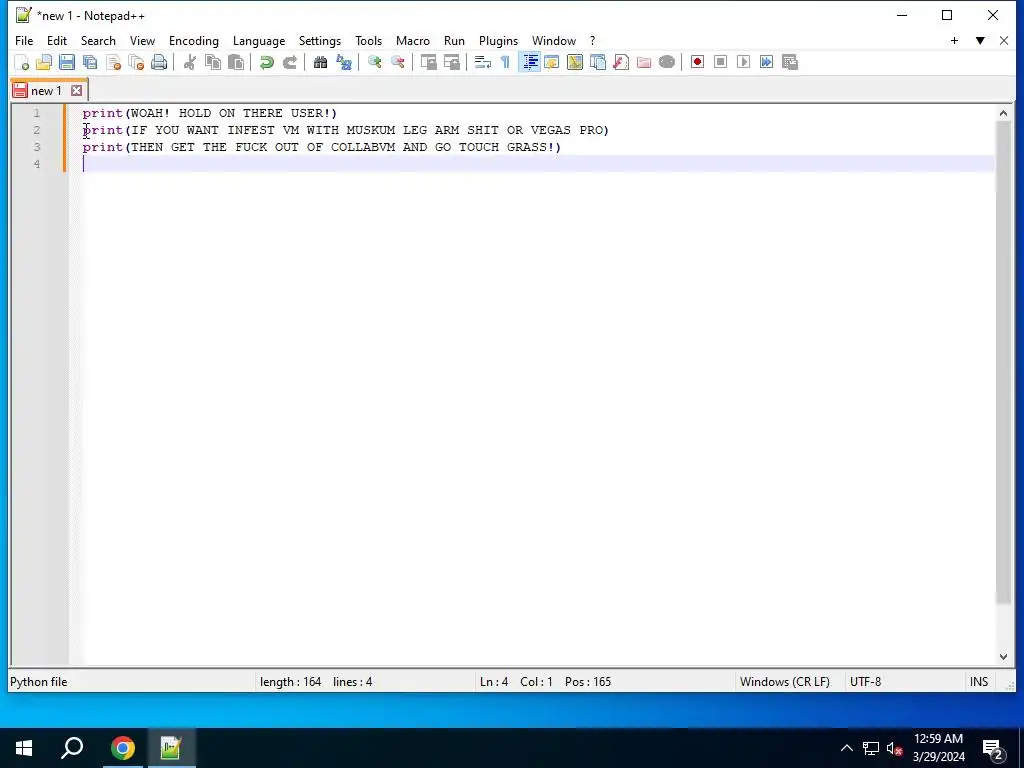Open the Tools menu
This screenshot has width=1024, height=768.
[368, 40]
